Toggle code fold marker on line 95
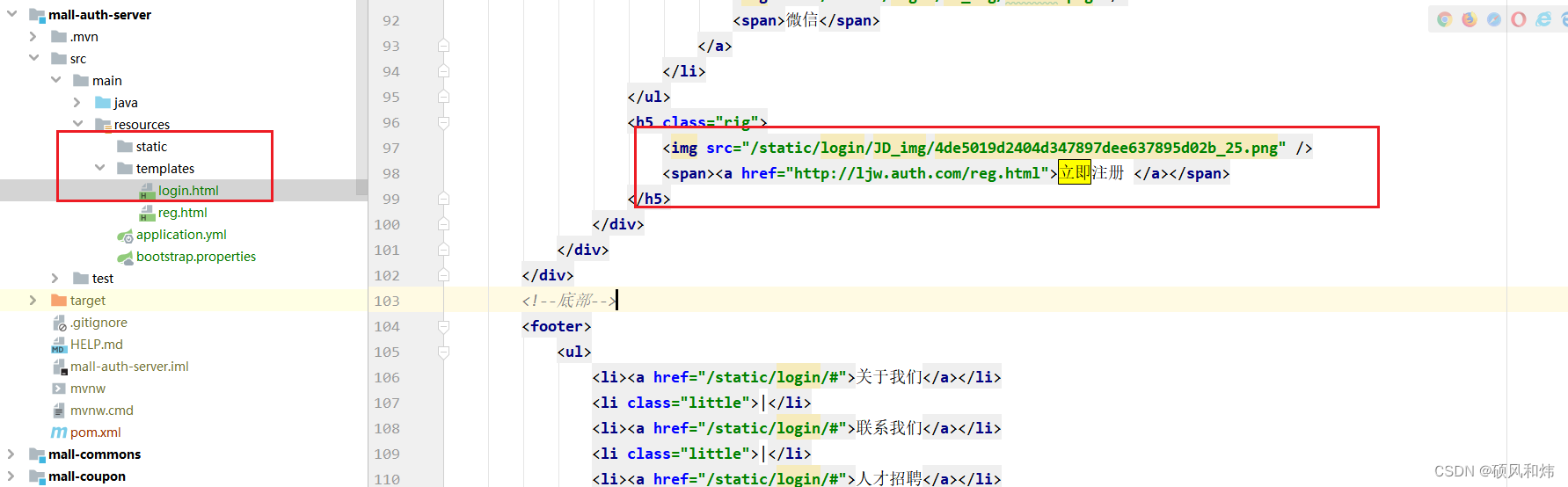 [x=444, y=97]
